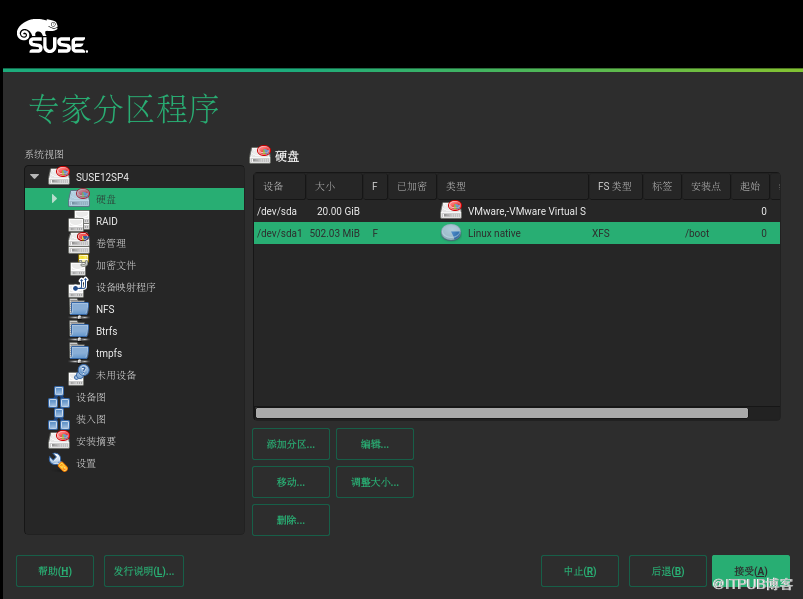Click the 未用设备 unused devices icon
Image resolution: width=803 pixels, height=599 pixels.
point(79,375)
